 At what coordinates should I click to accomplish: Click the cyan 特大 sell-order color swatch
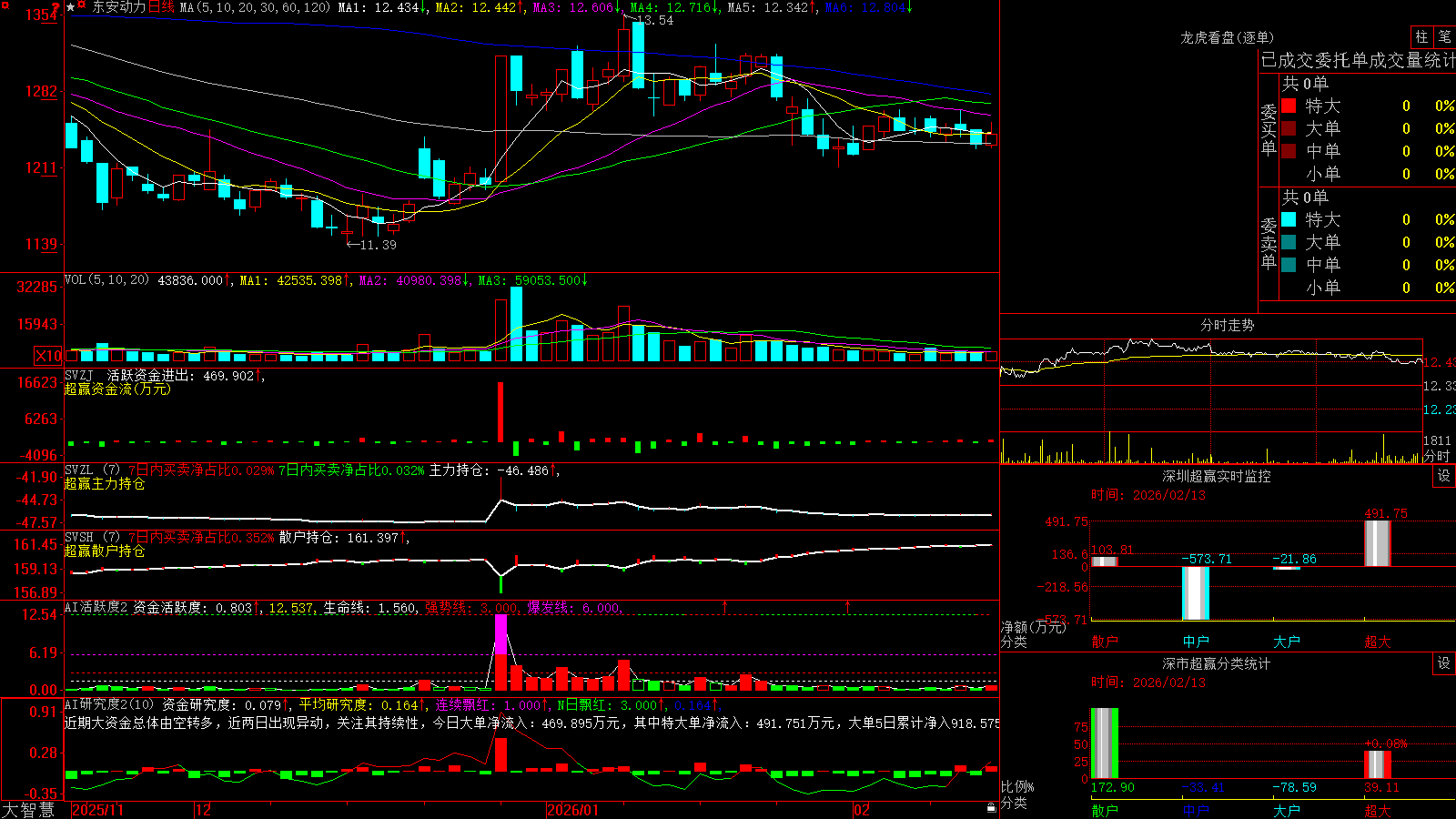[1289, 219]
